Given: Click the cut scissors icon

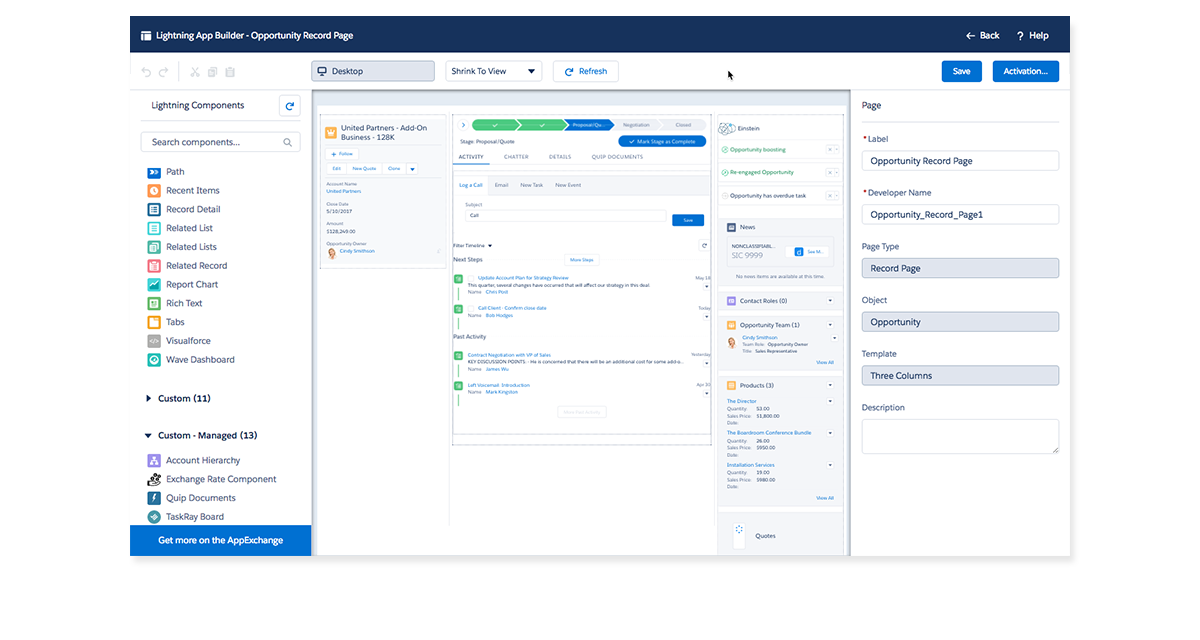Looking at the screenshot, I should (x=195, y=72).
